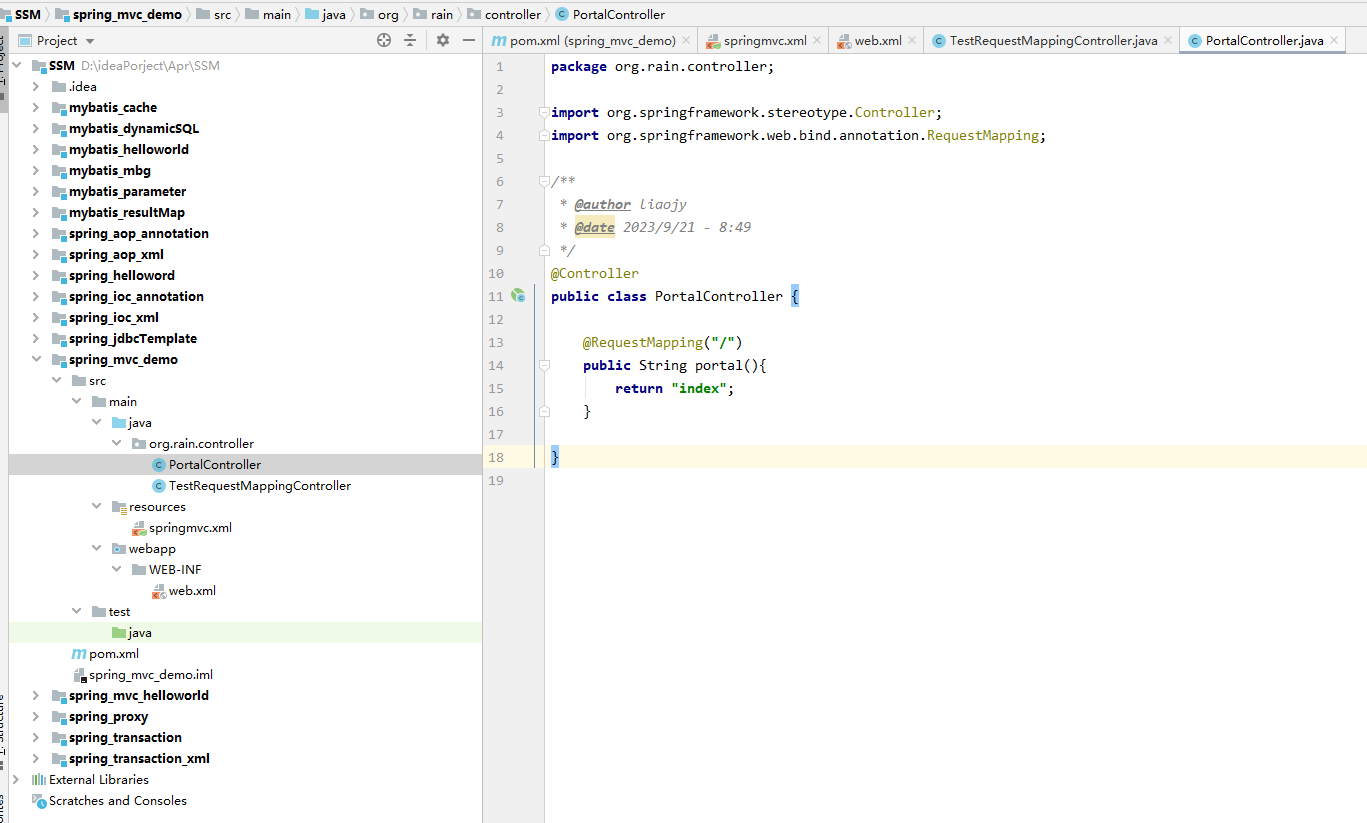
Task: Select the spring_jdbcTemplate module
Action: tap(133, 338)
